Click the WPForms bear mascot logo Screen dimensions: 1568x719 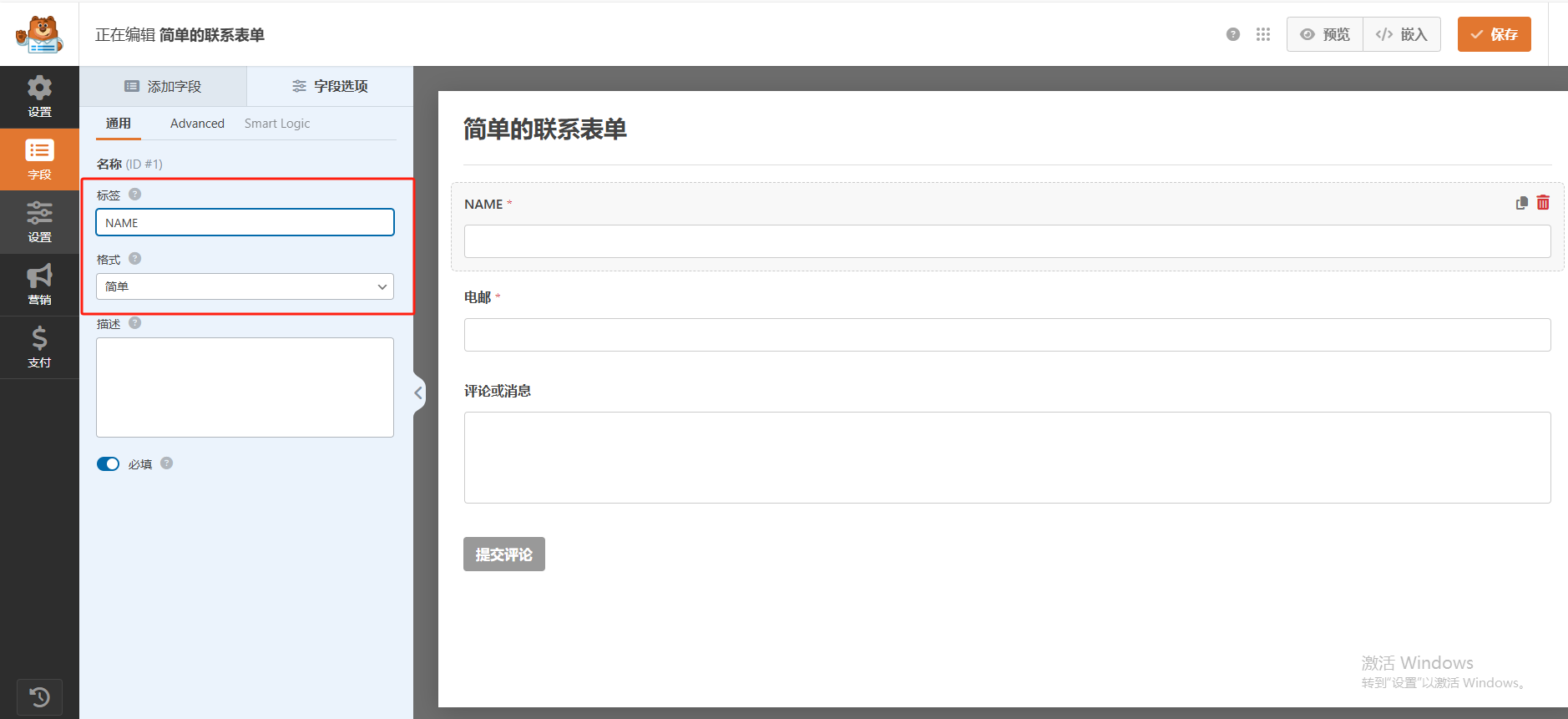click(39, 34)
